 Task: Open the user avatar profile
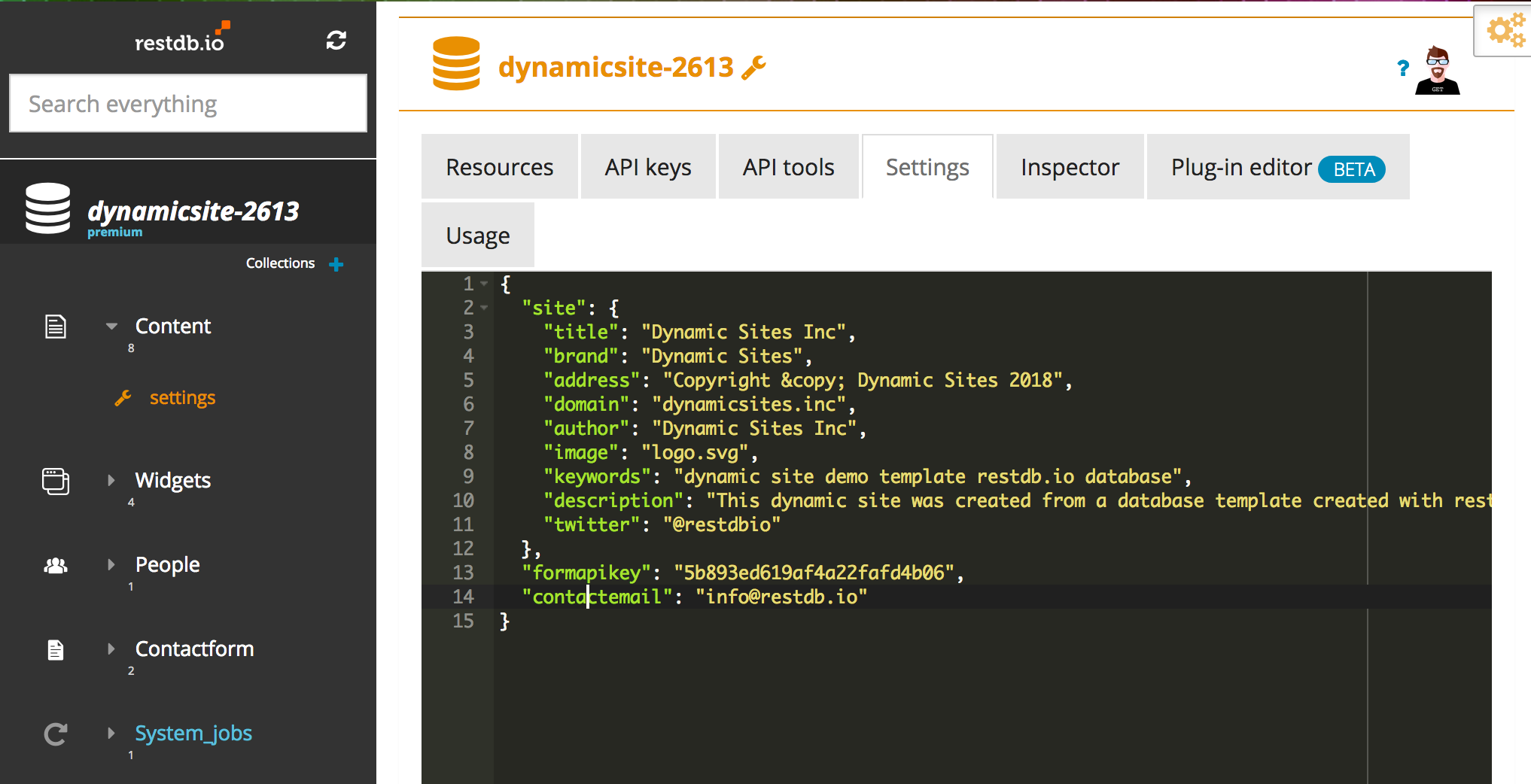[1438, 71]
